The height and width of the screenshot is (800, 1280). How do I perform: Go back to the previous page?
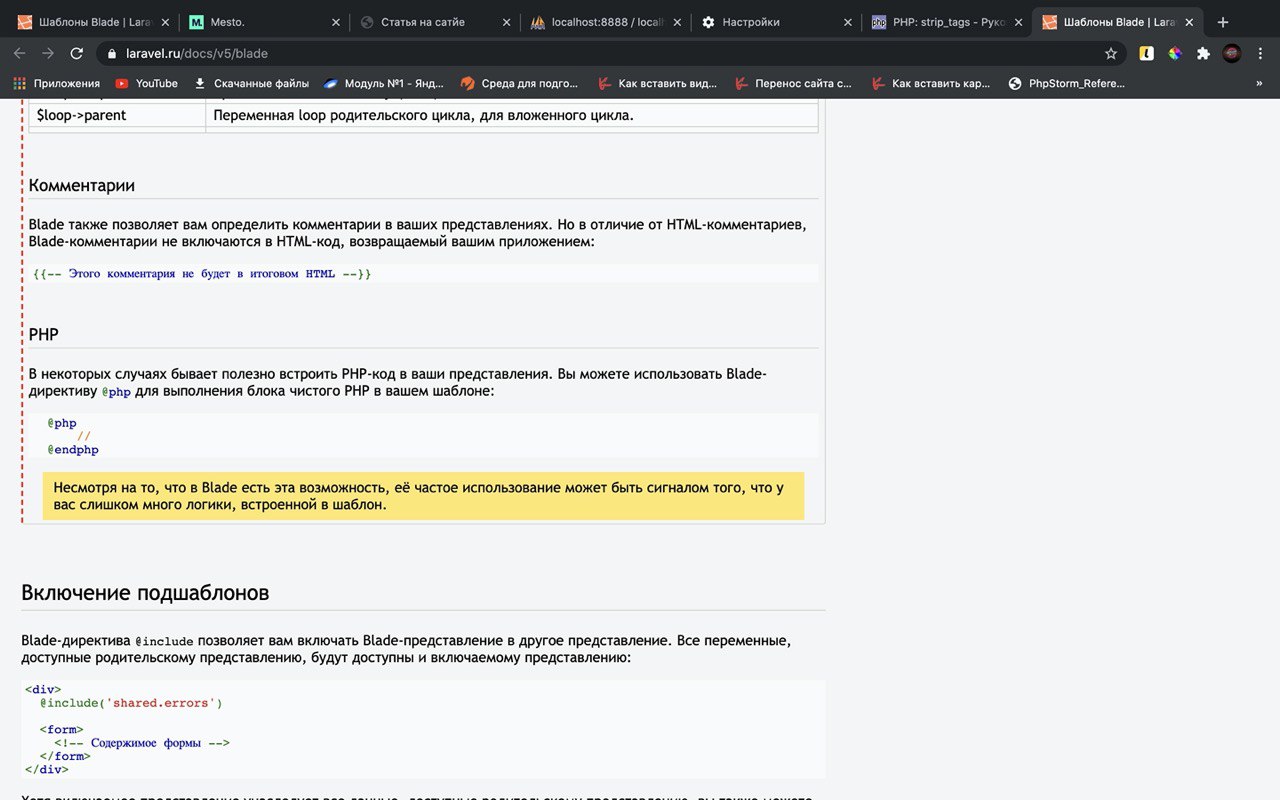point(19,53)
